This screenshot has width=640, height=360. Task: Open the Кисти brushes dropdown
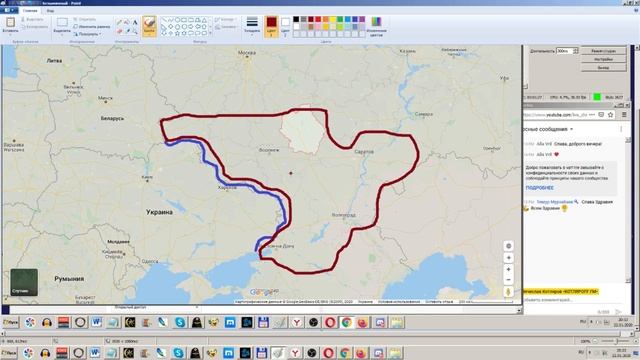tap(149, 34)
